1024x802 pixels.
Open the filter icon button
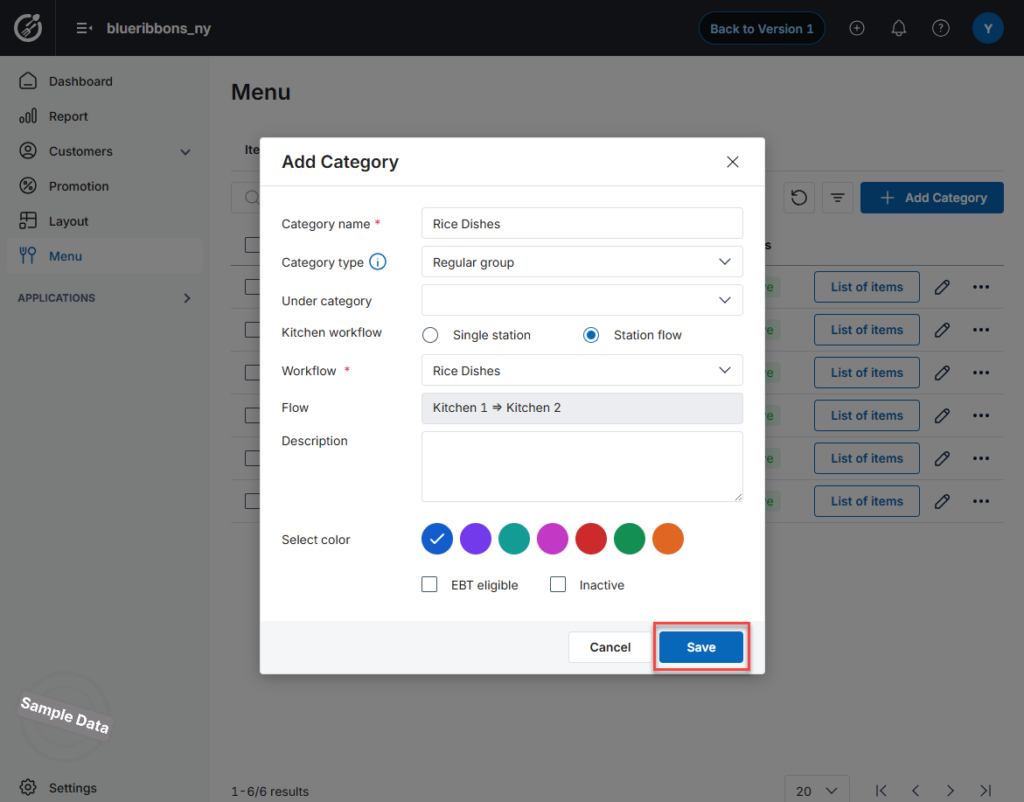837,197
